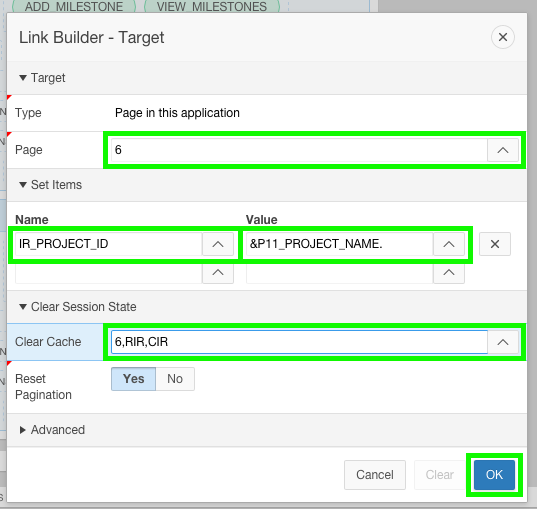The height and width of the screenshot is (509, 537).
Task: Collapse the Set Items section
Action: (23, 185)
